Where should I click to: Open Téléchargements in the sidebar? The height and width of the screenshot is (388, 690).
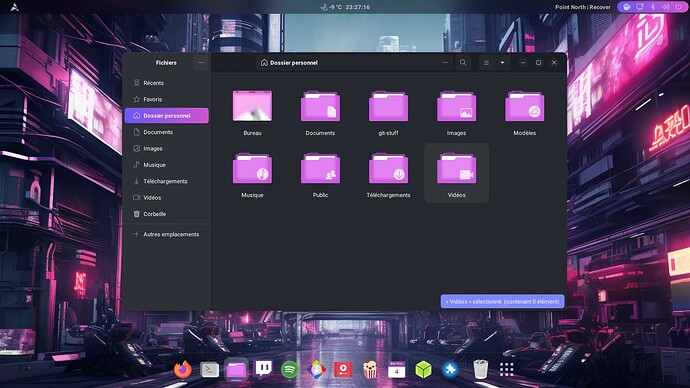point(166,181)
